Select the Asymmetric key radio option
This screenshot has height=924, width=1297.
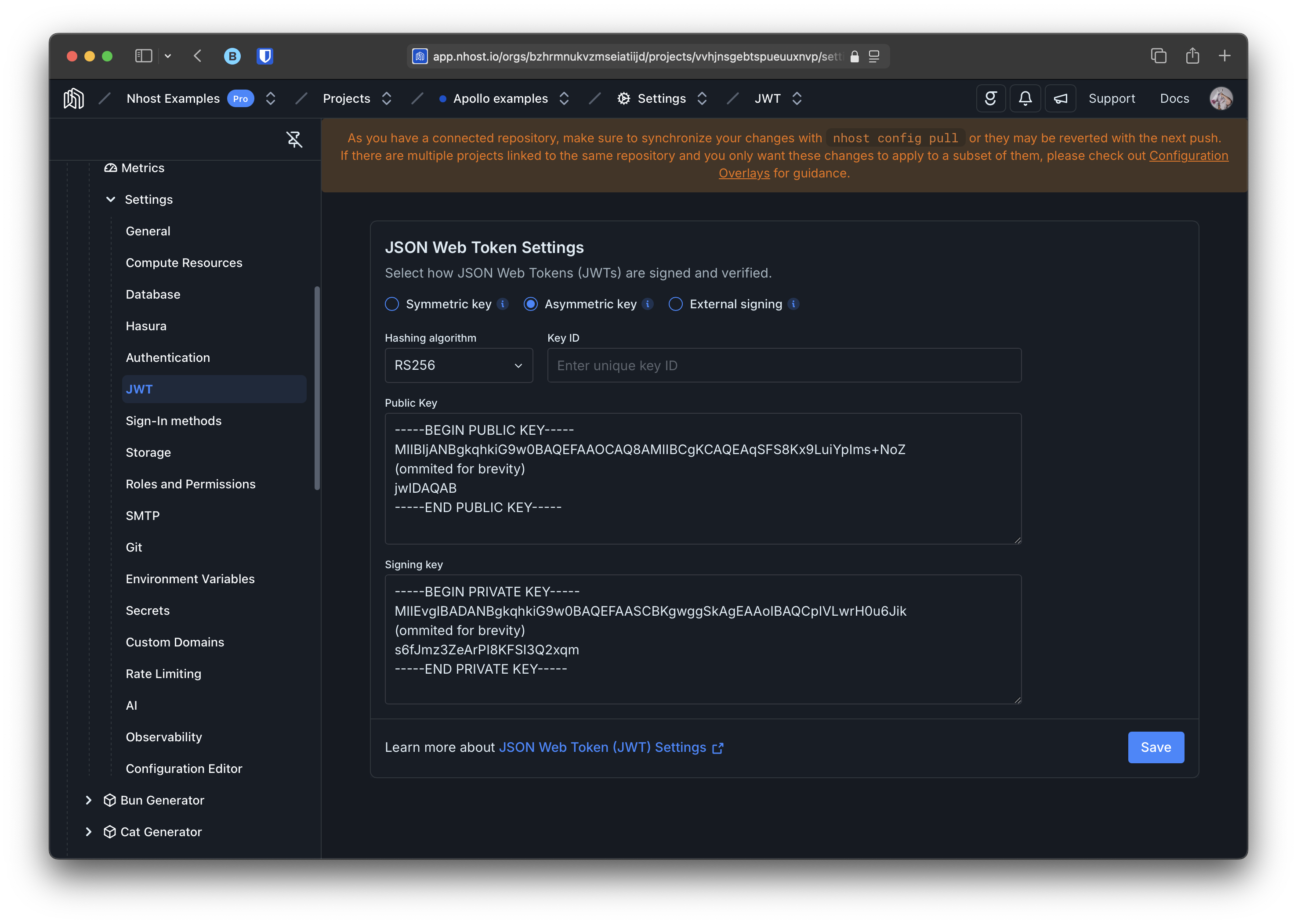[530, 304]
